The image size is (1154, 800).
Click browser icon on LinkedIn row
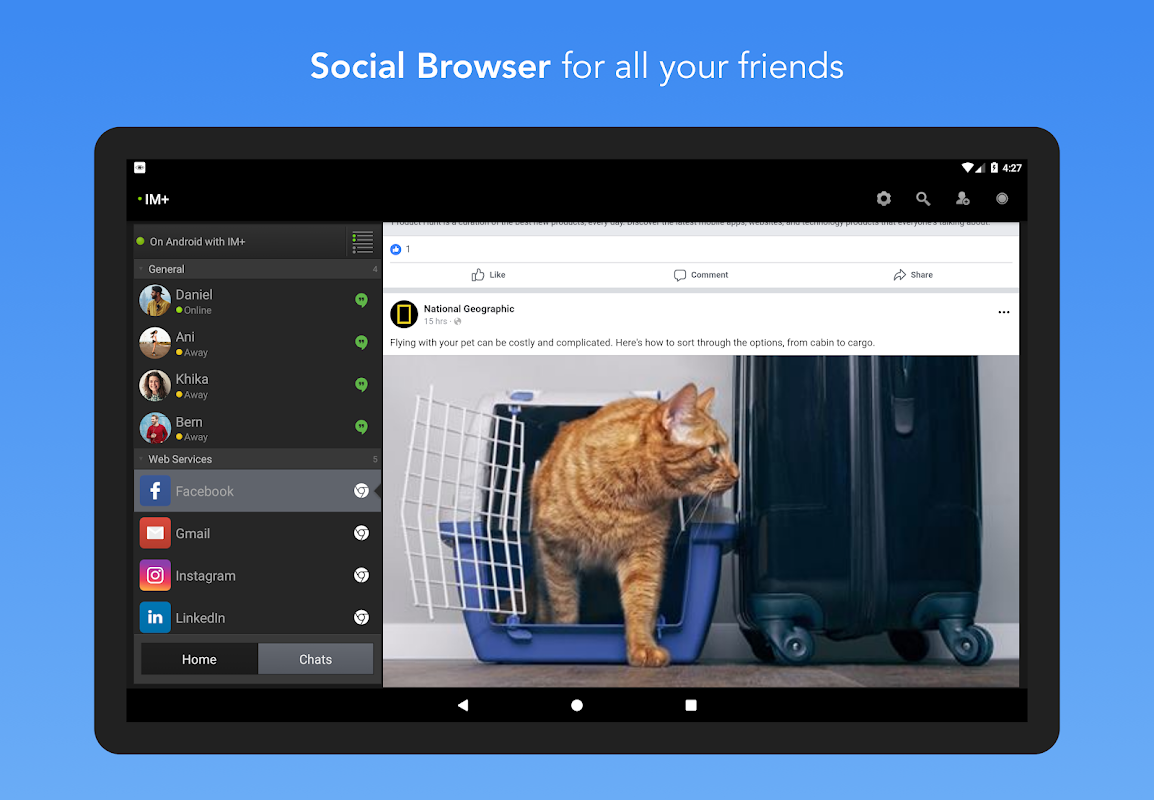coord(361,617)
